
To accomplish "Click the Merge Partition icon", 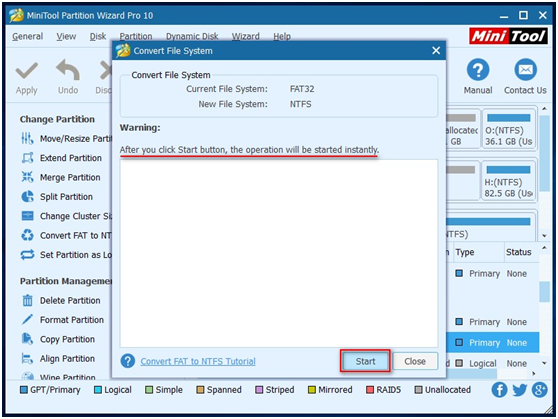I will [x=27, y=177].
